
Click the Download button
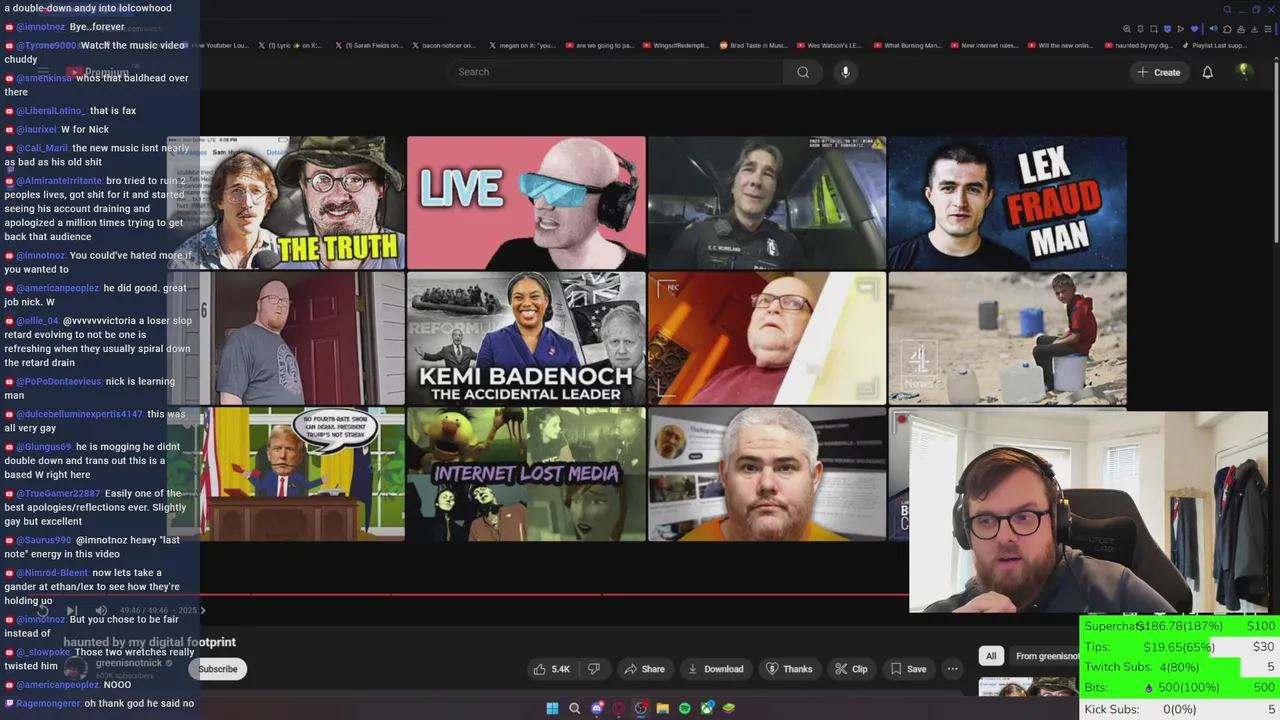point(715,669)
